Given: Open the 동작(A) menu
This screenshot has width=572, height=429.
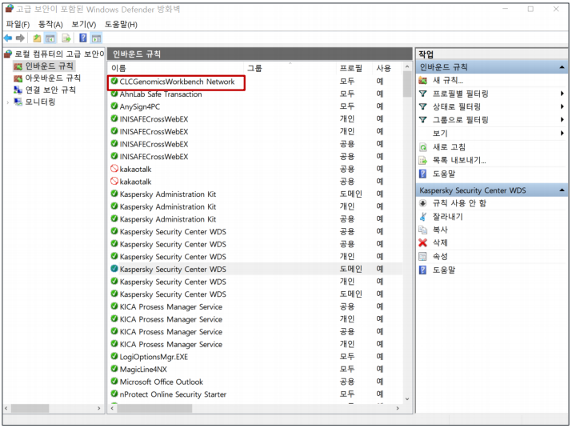Looking at the screenshot, I should click(51, 24).
